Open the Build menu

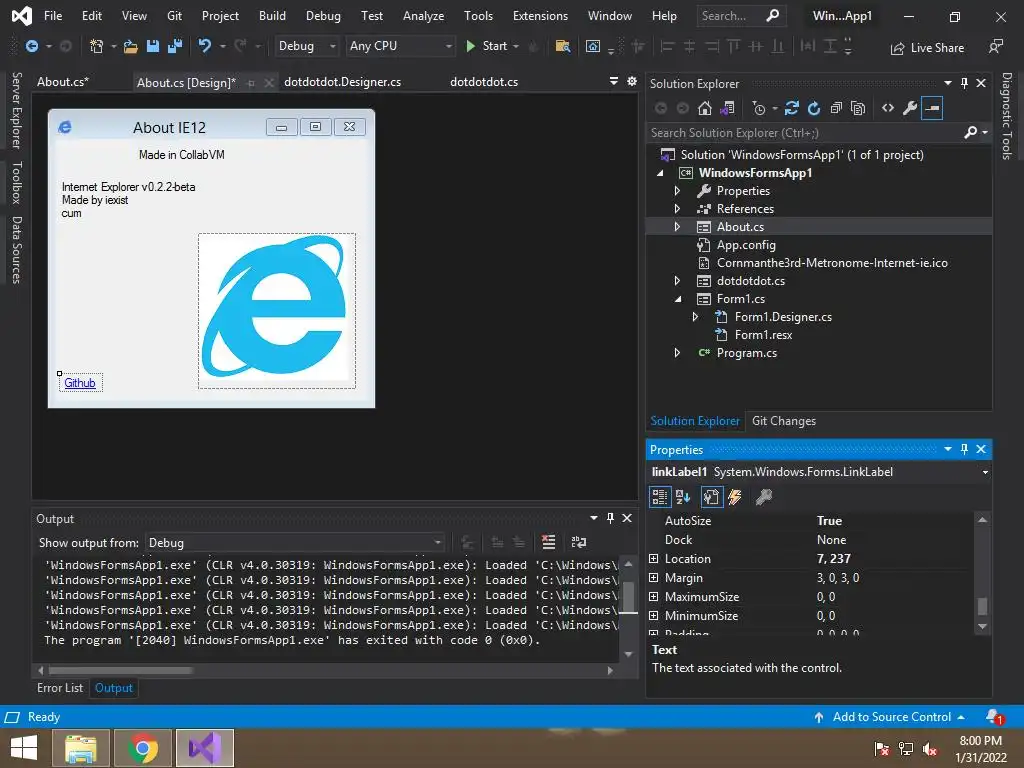(x=272, y=16)
